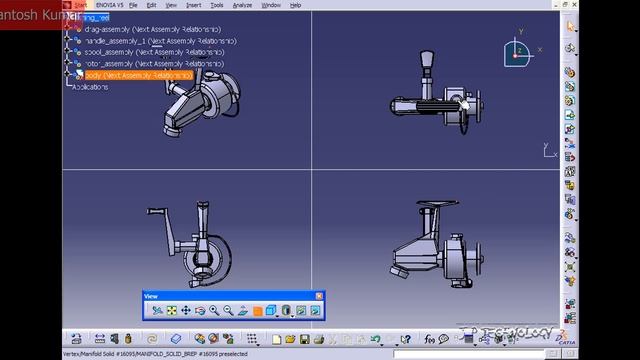Open render style dropdown arrow beside cylinder icon
The width and height of the screenshot is (640, 360).
click(292, 316)
